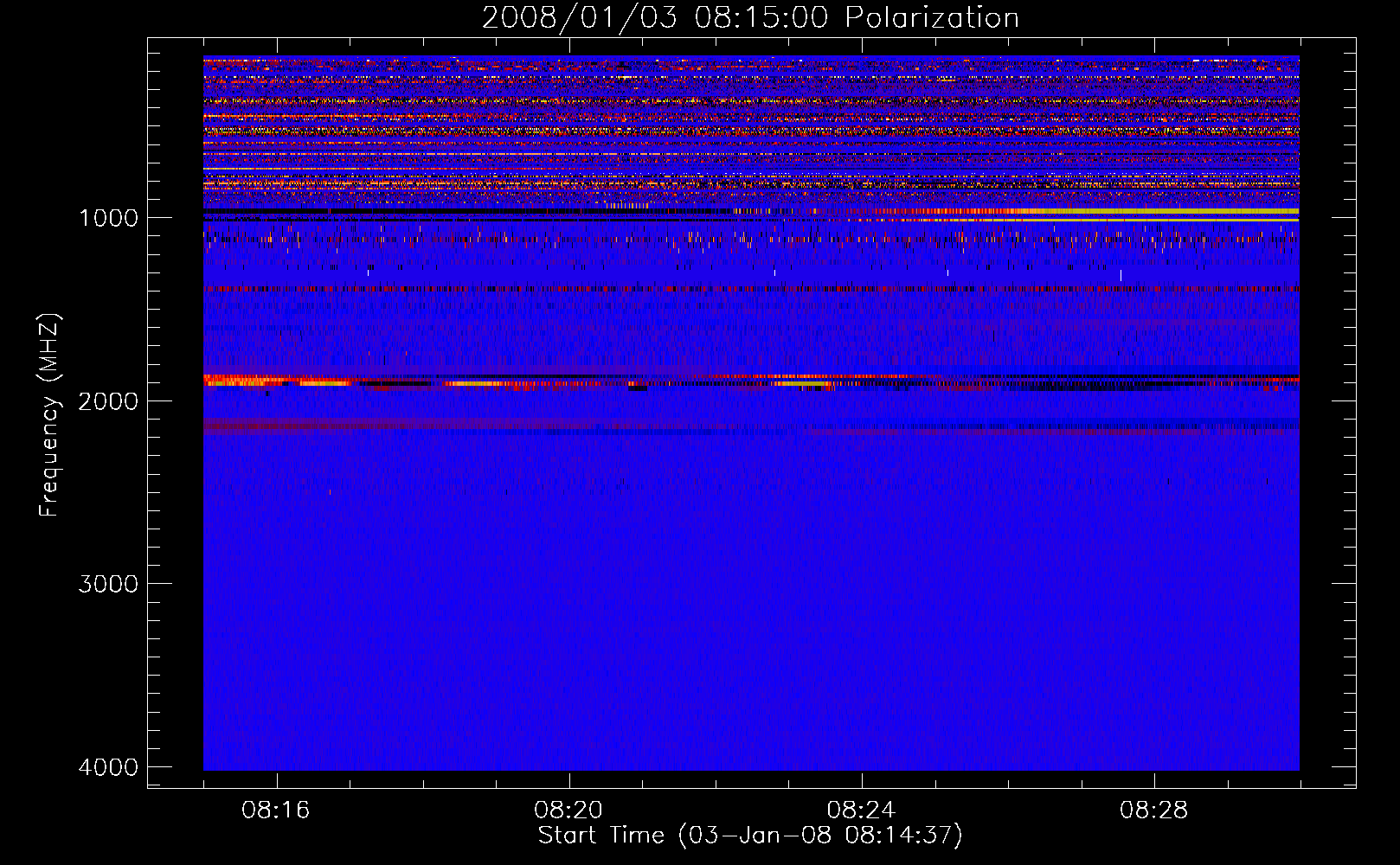Click the 1000 MHz frequency tick label
Image resolution: width=1400 pixels, height=865 pixels.
108,218
